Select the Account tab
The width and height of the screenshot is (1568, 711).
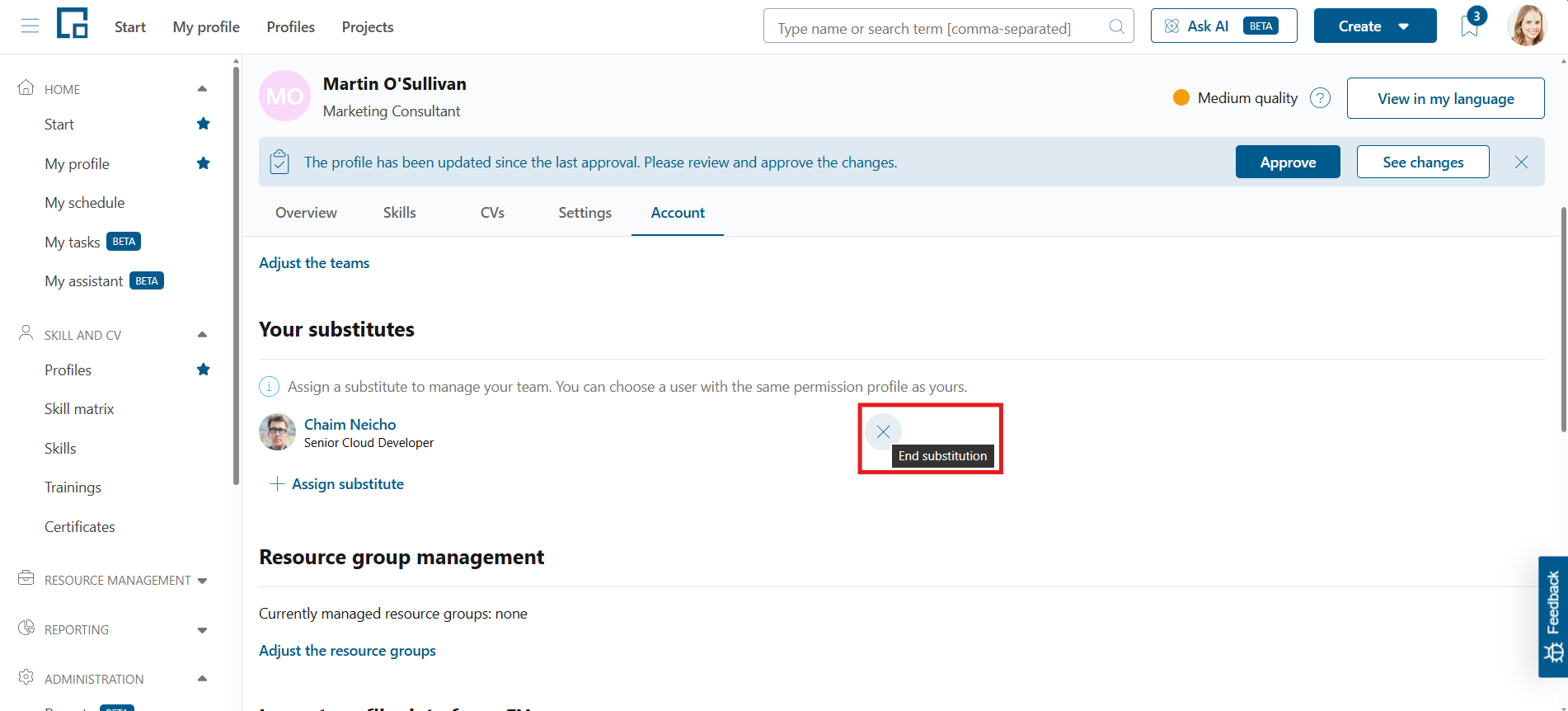coord(678,213)
